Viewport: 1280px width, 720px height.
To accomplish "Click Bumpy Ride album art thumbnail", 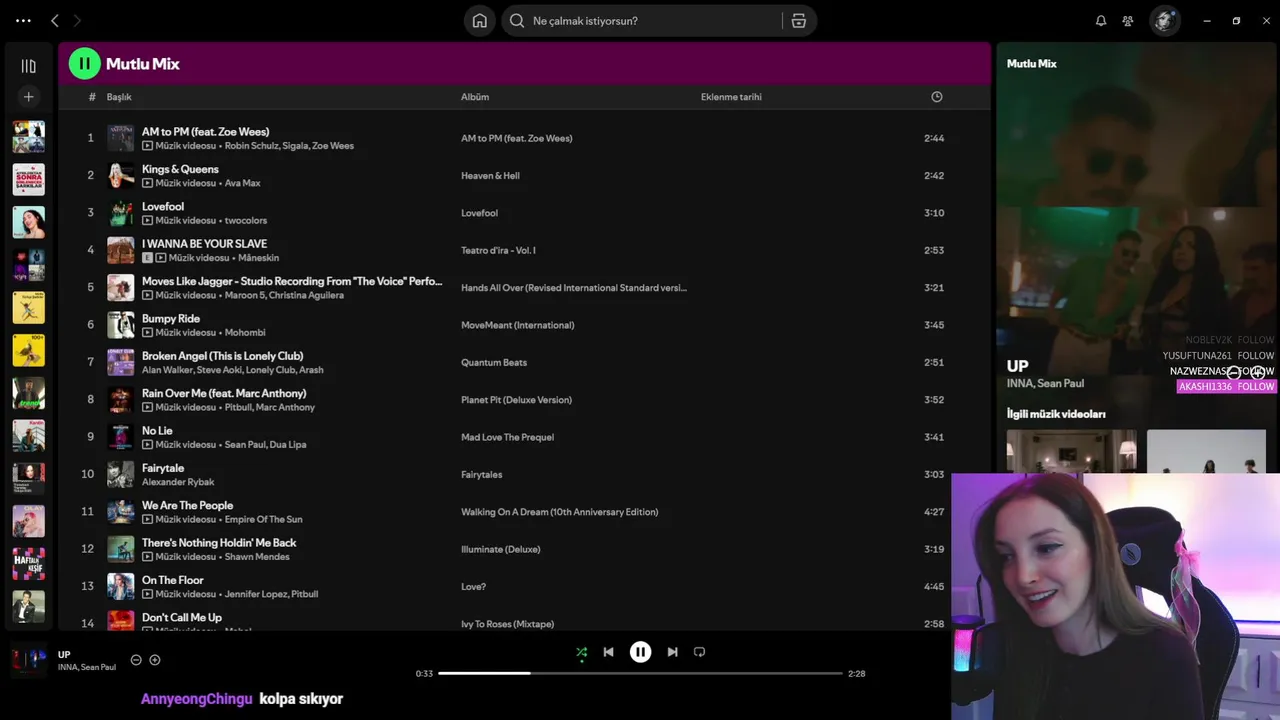I will pos(121,325).
